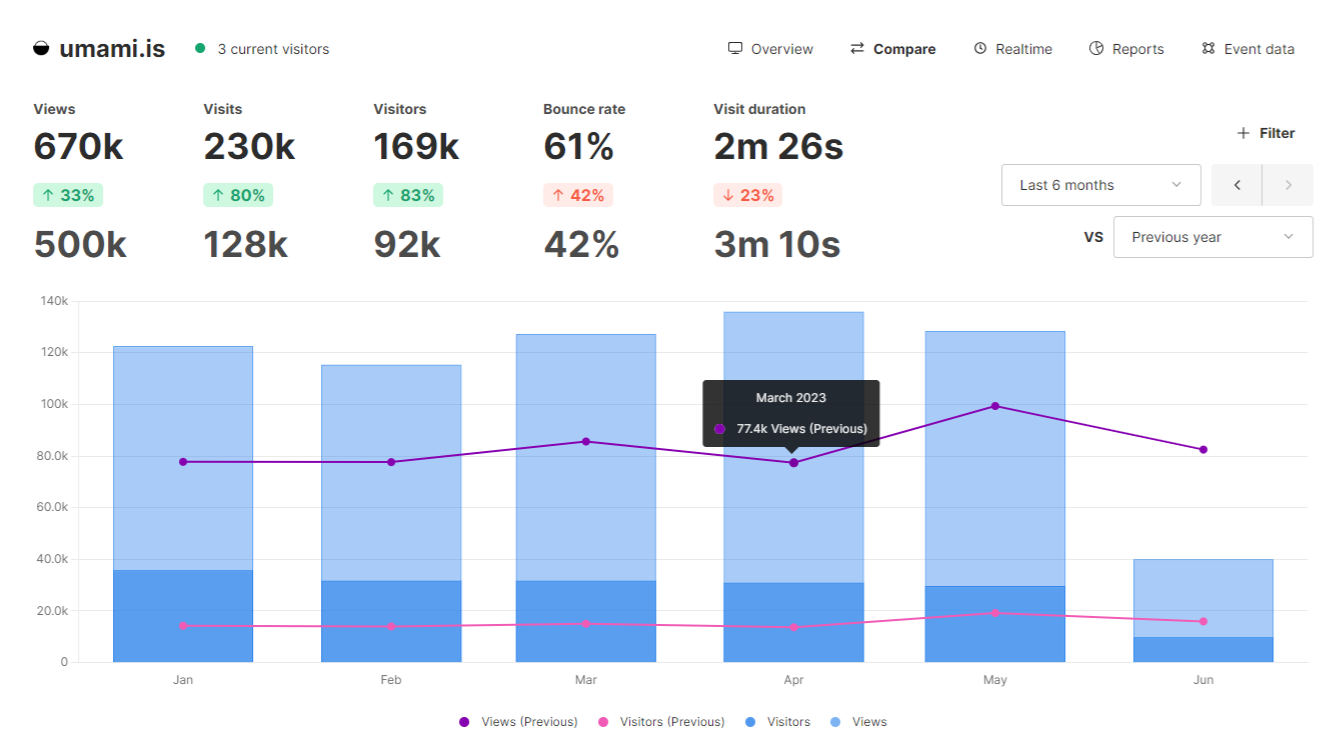This screenshot has width=1342, height=748.
Task: Click the green current visitors status dot
Action: 200,48
